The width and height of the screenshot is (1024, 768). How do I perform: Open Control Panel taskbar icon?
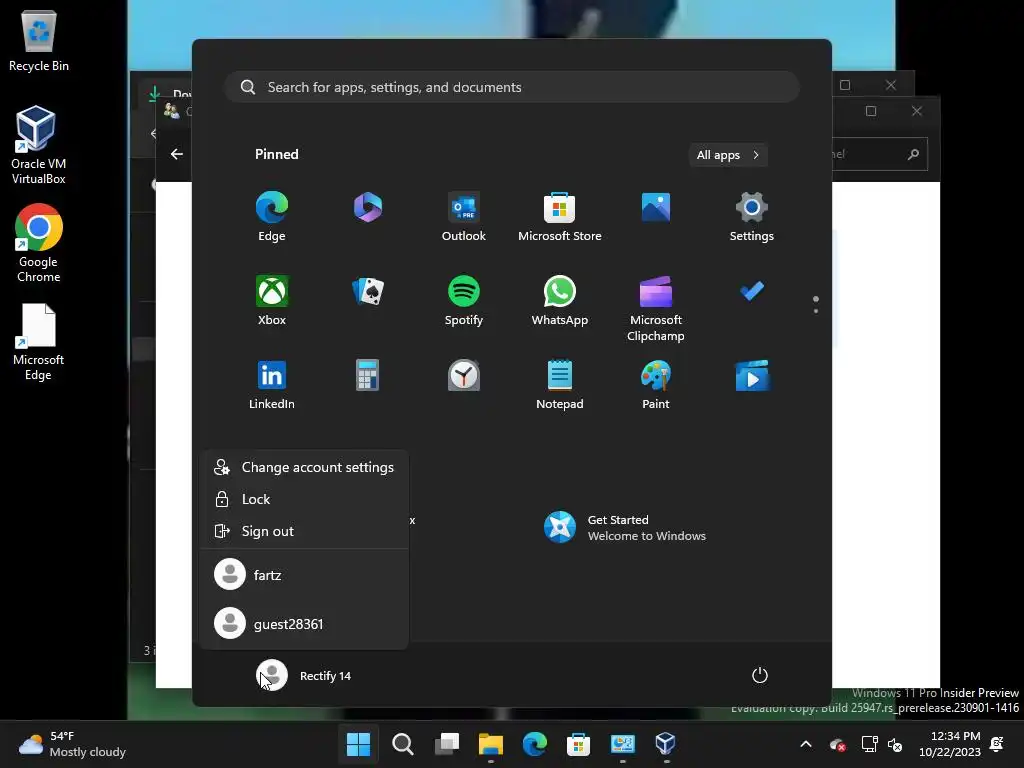tap(622, 744)
